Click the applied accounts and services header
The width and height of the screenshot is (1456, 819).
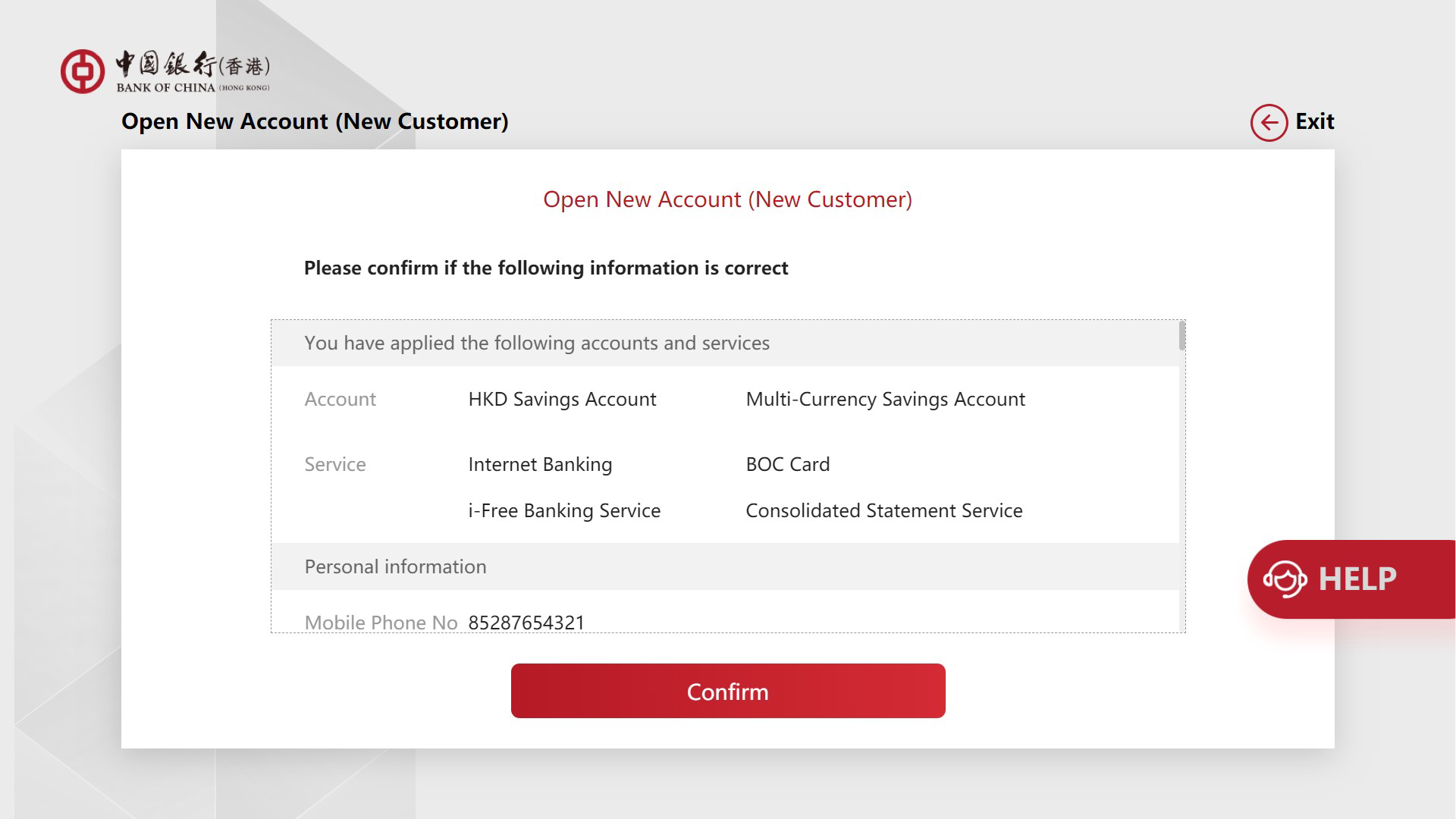pyautogui.click(x=537, y=344)
